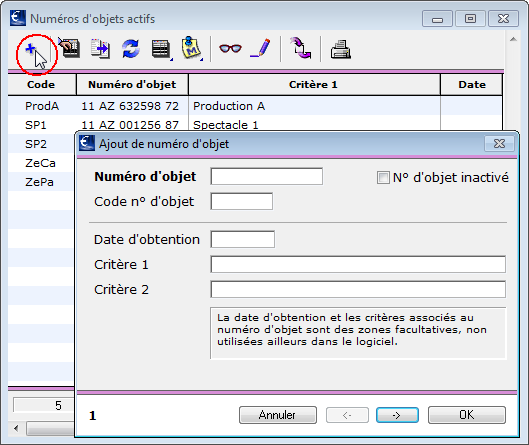This screenshot has height=445, width=529.
Task: Click the printer icon
Action: pyautogui.click(x=341, y=49)
